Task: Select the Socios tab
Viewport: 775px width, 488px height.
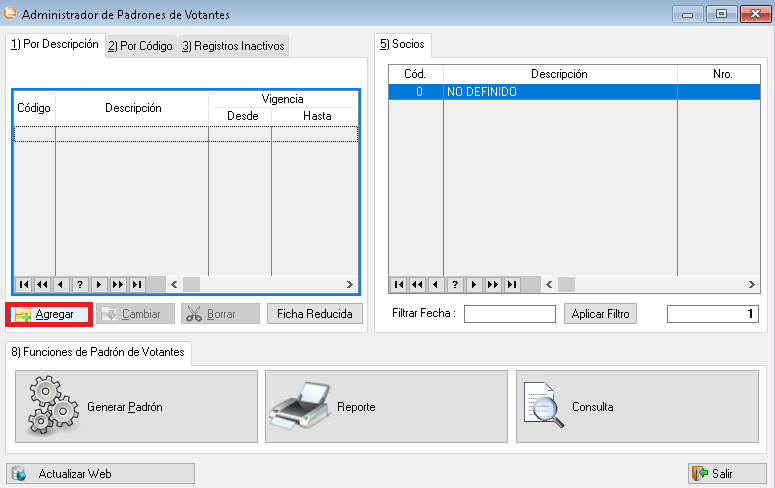Action: pyautogui.click(x=401, y=45)
